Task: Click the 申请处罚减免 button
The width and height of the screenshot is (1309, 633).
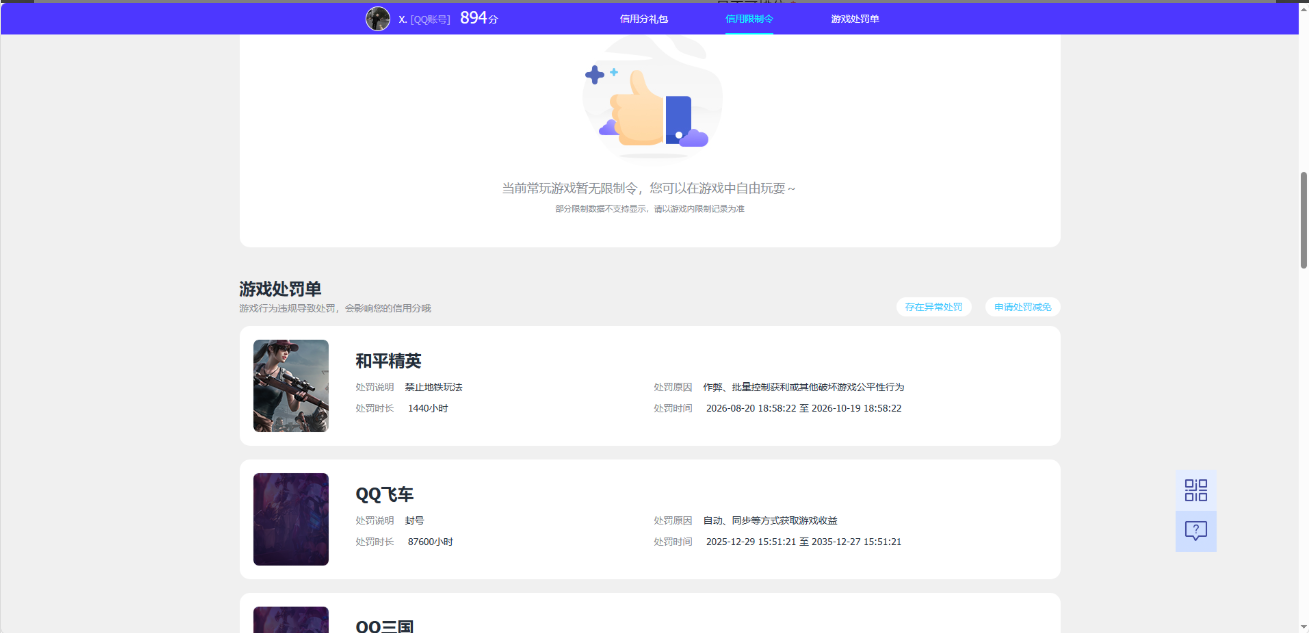Action: click(1022, 307)
